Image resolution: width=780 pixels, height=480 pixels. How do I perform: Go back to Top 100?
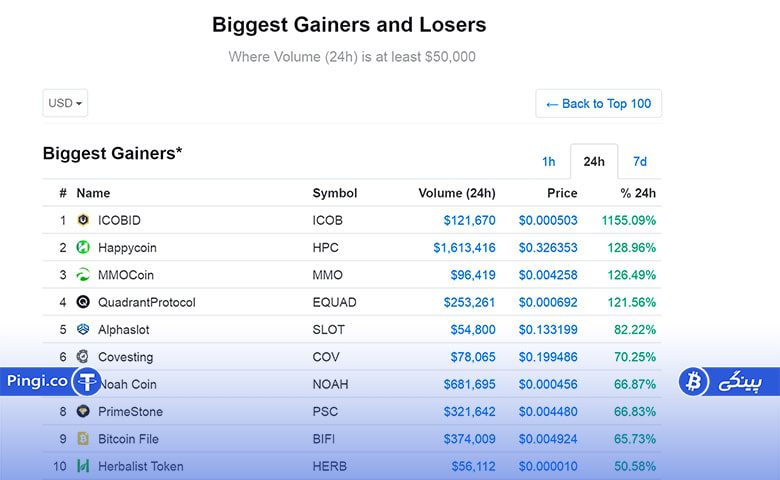coord(598,103)
